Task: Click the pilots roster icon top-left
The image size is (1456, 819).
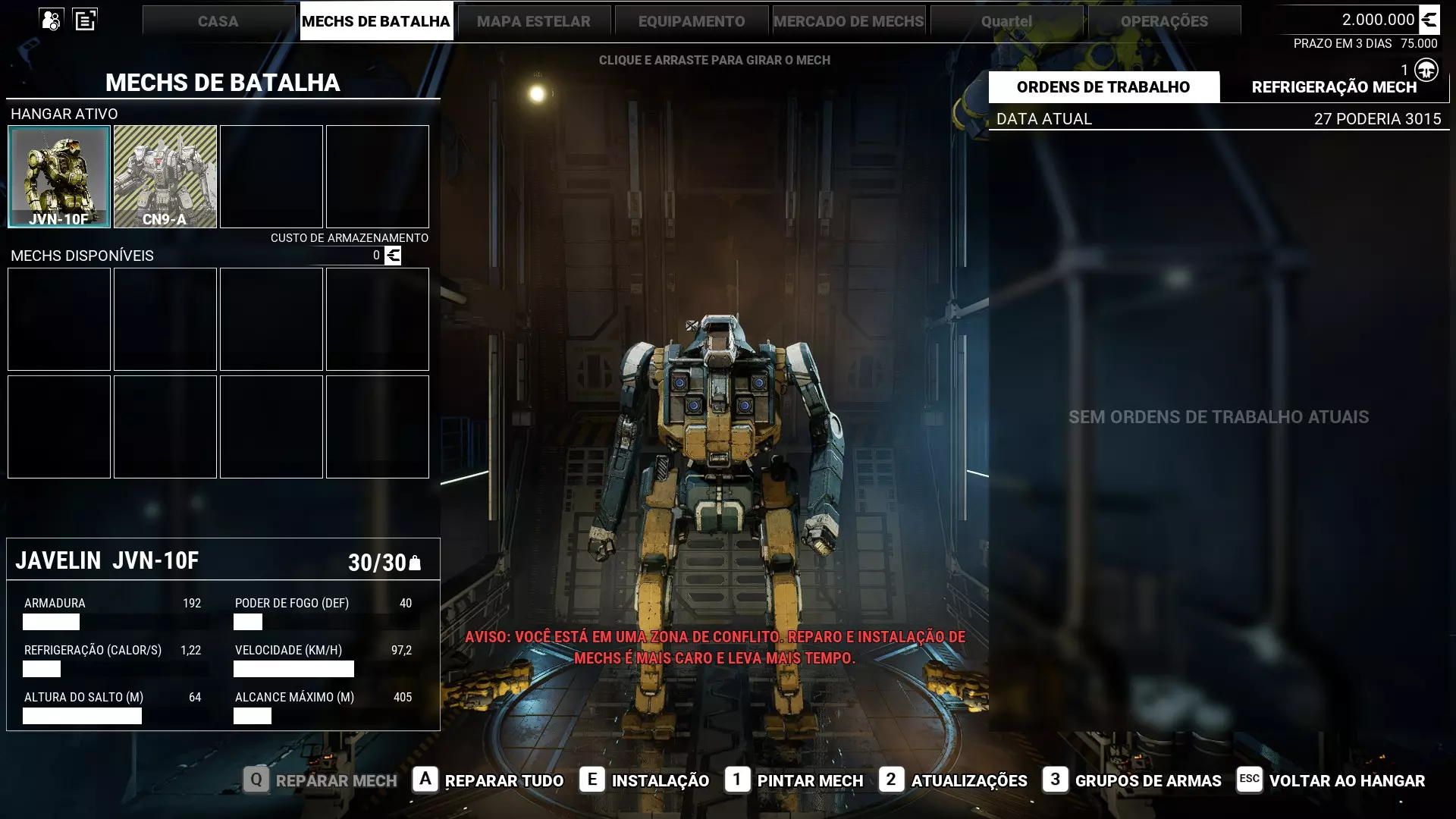Action: (x=52, y=20)
